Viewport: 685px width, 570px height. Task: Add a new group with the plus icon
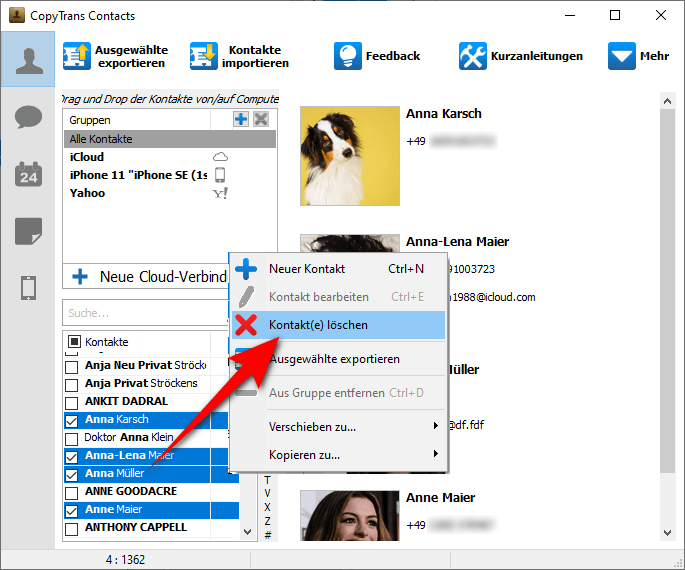pos(241,119)
